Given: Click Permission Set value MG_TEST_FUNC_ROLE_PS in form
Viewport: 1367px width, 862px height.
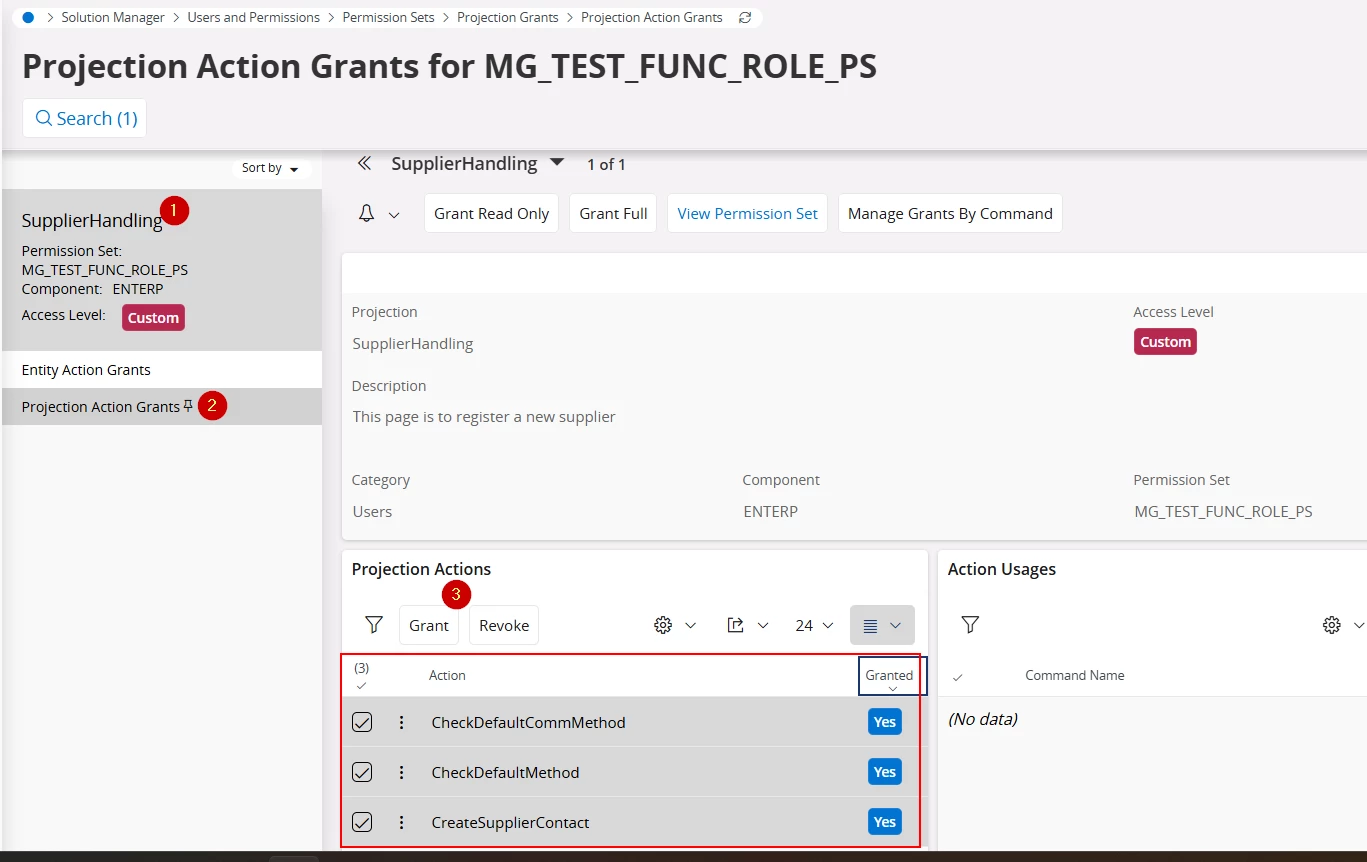Looking at the screenshot, I should [1223, 512].
